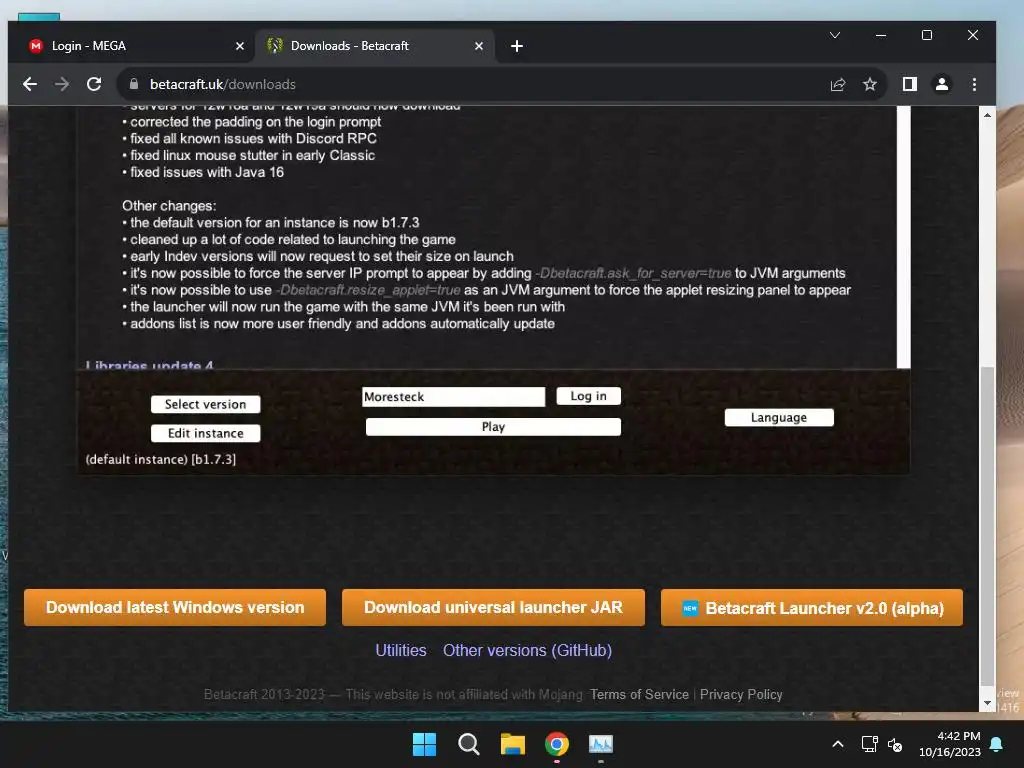This screenshot has height=768, width=1024.
Task: Download latest Windows version
Action: (x=175, y=607)
